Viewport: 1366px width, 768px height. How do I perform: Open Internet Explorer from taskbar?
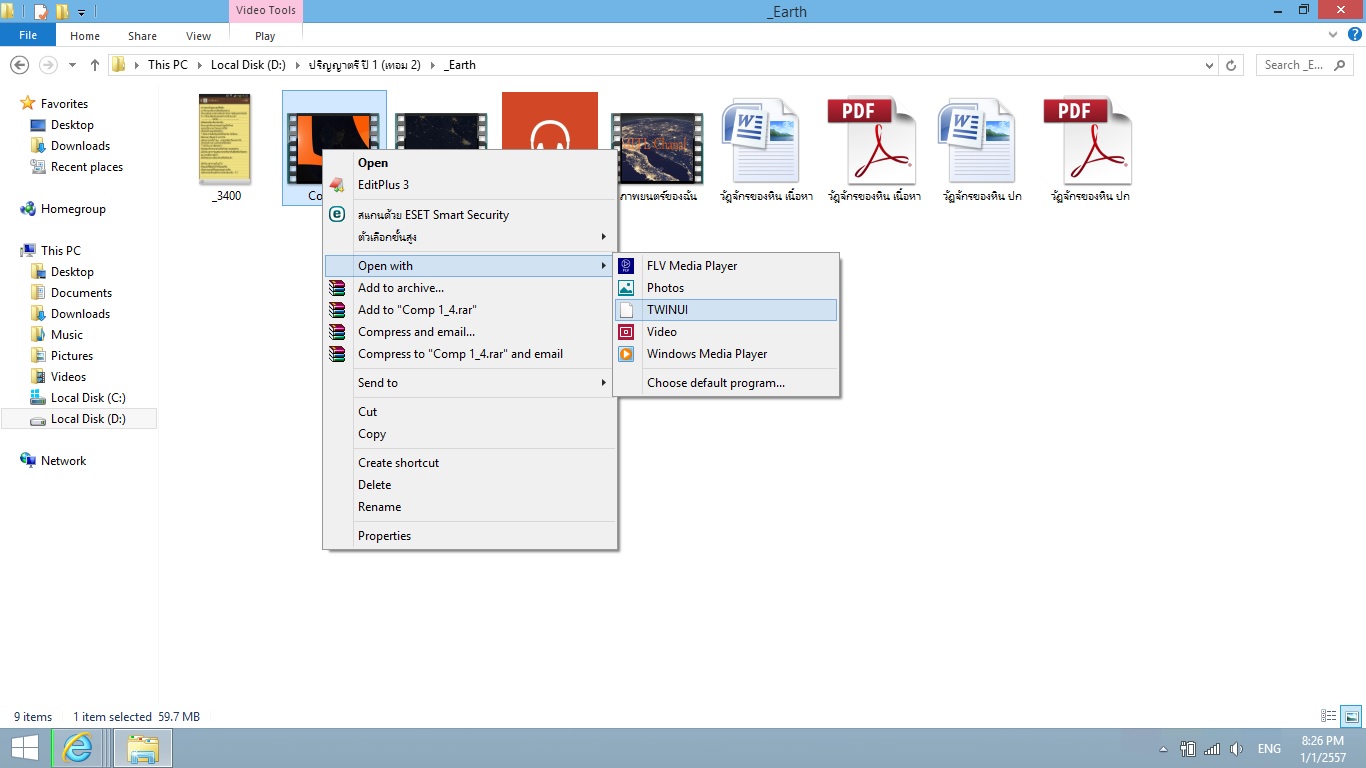(x=78, y=748)
